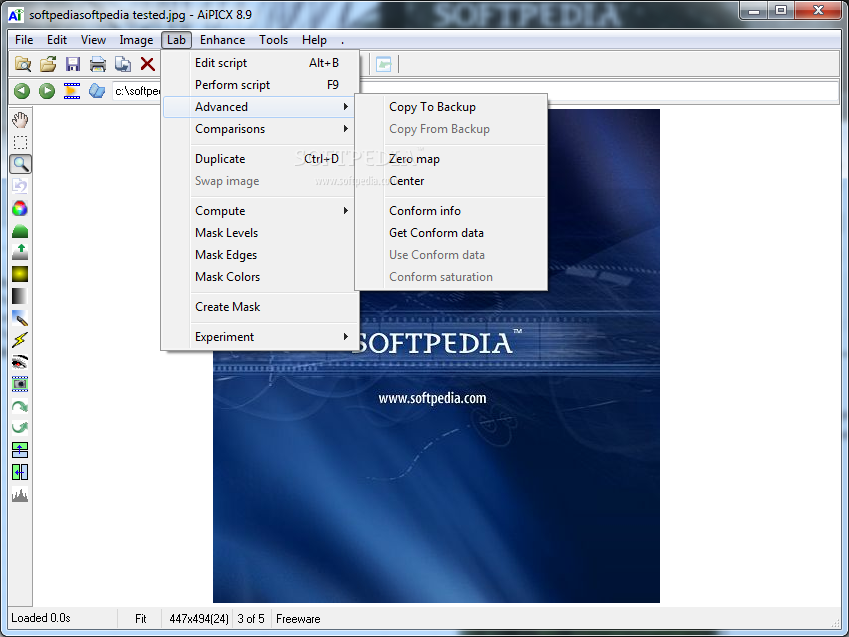Click the browse folder icon with magnifier
Image resolution: width=849 pixels, height=637 pixels.
pyautogui.click(x=23, y=64)
